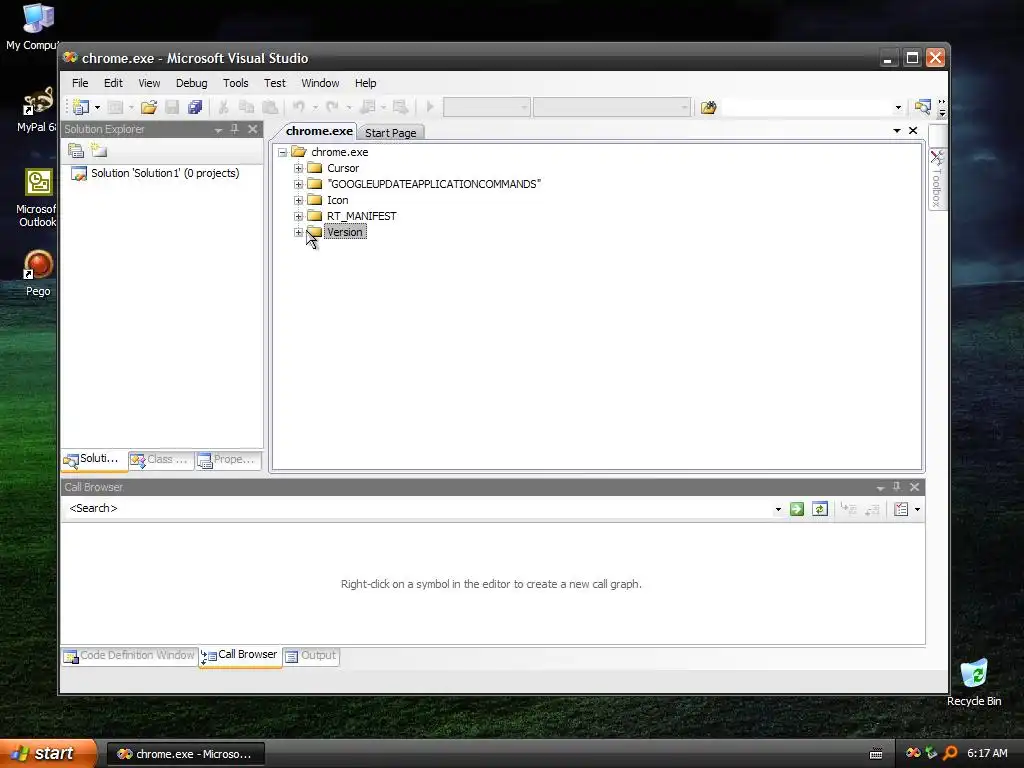Open the active documents list dropdown
Image resolution: width=1024 pixels, height=768 pixels.
tap(897, 131)
